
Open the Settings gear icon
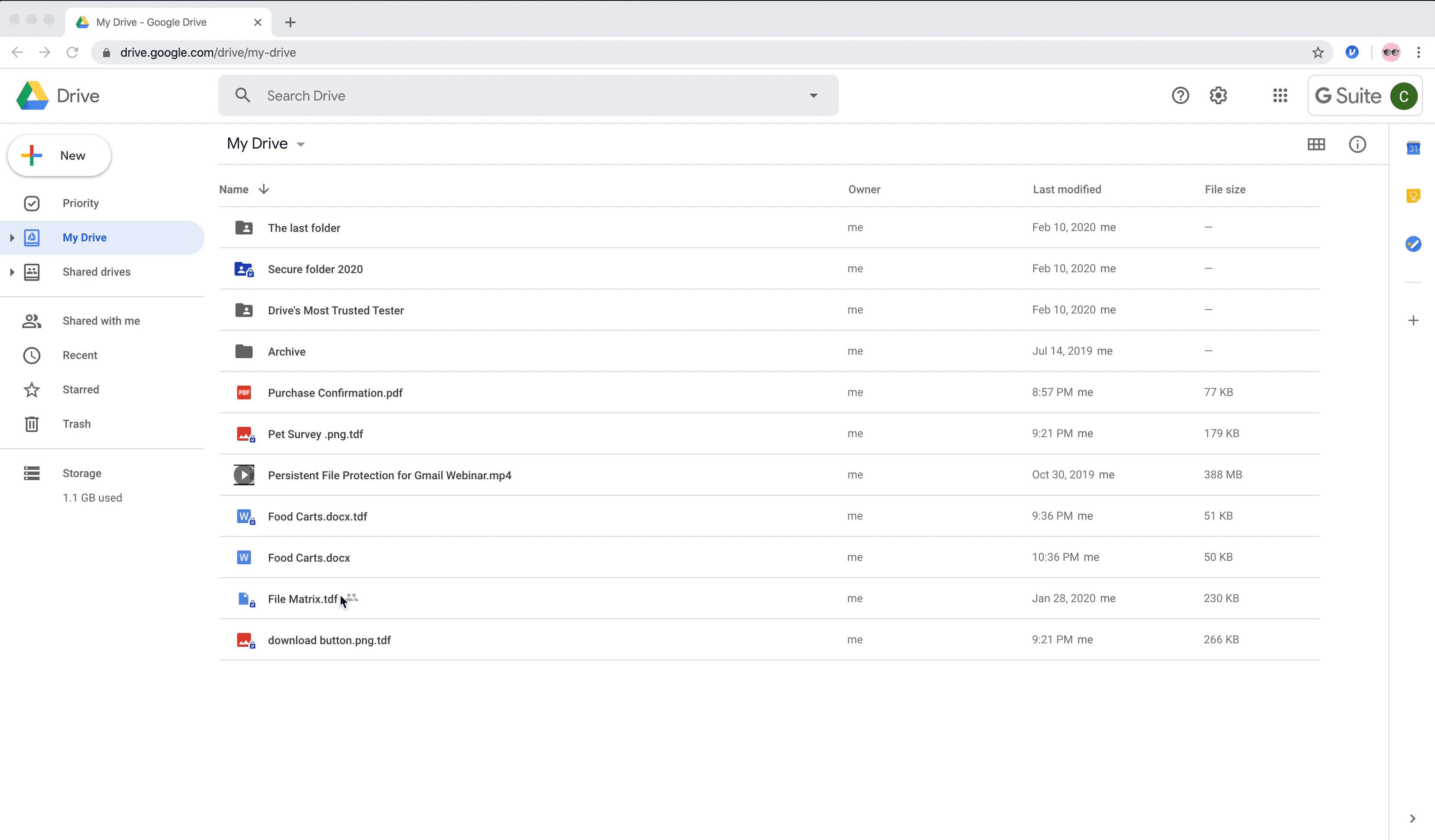coord(1218,96)
